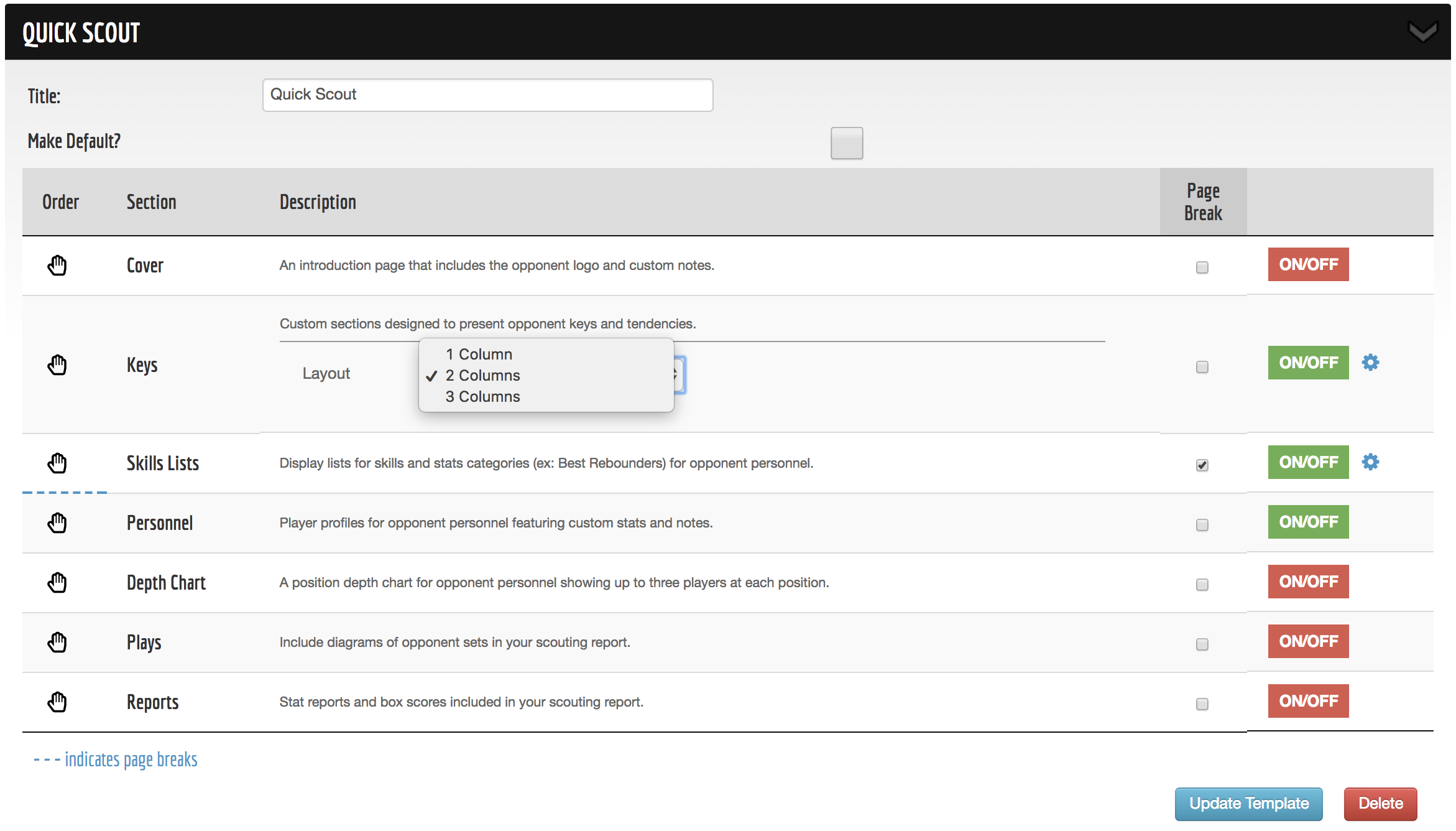Viewport: 1456px width, 831px height.
Task: Grab the Personnel reorder hand icon
Action: [x=57, y=523]
